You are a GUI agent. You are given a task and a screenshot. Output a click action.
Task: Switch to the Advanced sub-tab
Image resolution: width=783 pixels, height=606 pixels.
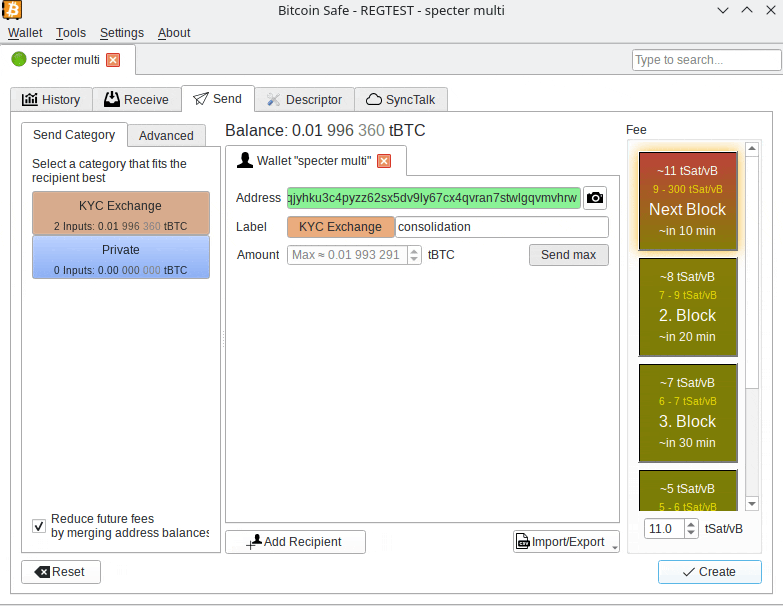(166, 136)
